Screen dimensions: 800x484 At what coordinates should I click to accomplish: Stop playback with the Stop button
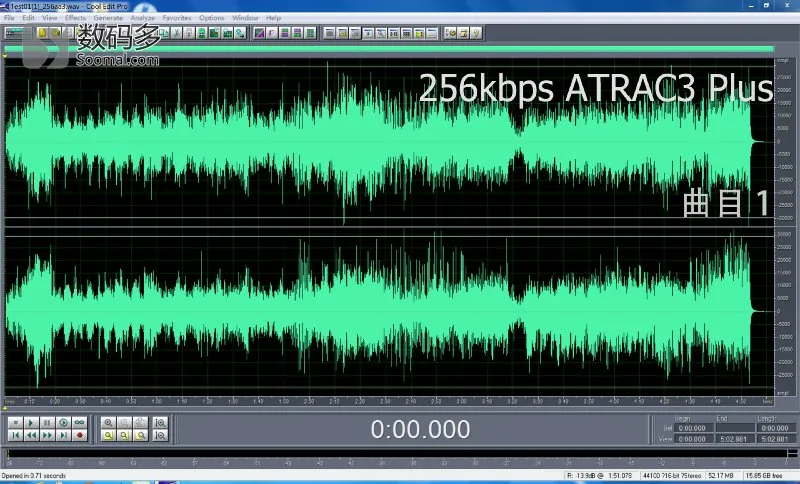tap(15, 423)
